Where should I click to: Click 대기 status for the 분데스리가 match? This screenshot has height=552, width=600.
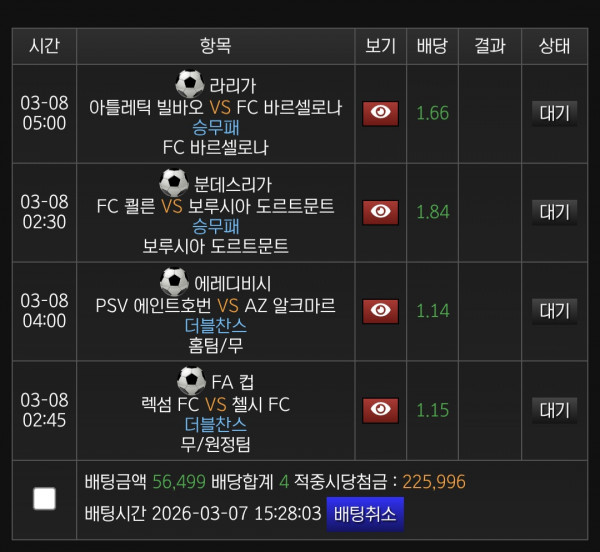click(x=554, y=211)
